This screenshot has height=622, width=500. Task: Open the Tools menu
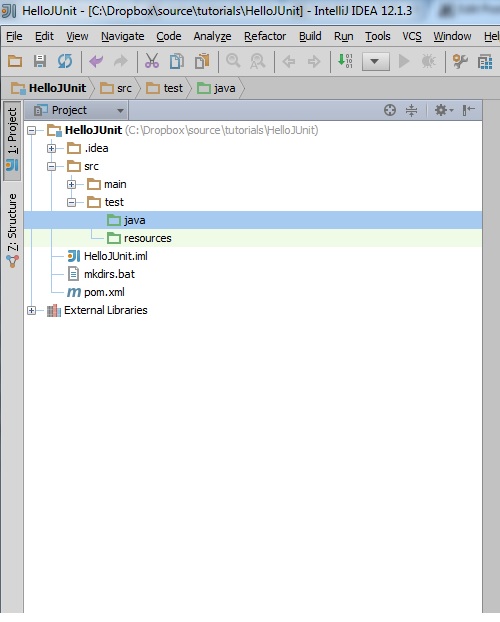(378, 36)
